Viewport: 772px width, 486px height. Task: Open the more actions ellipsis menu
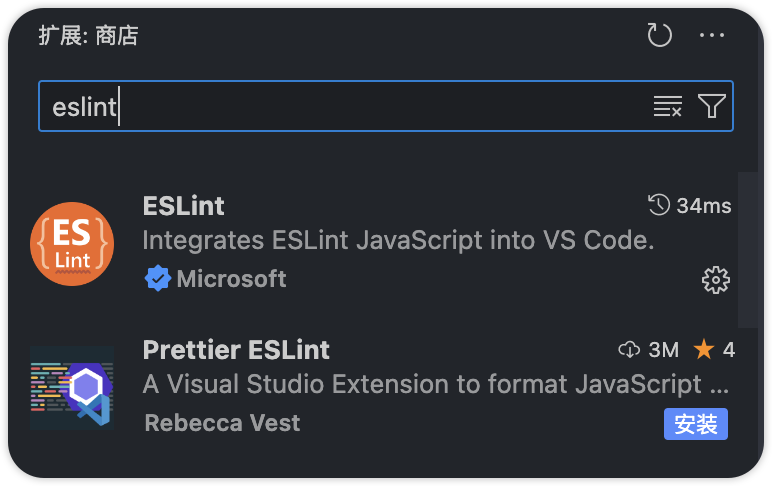point(712,36)
